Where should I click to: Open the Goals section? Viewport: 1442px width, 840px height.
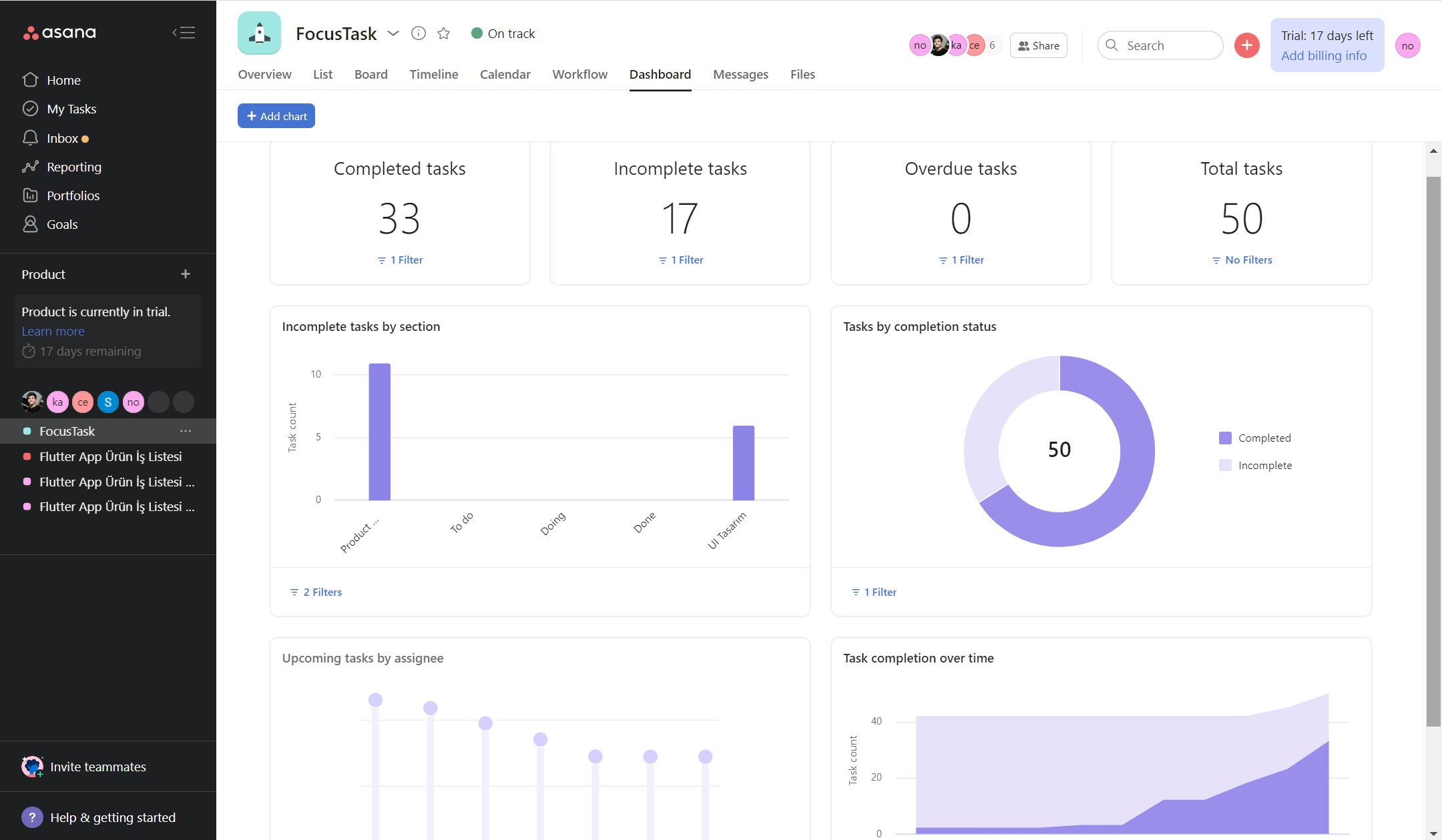(x=62, y=224)
